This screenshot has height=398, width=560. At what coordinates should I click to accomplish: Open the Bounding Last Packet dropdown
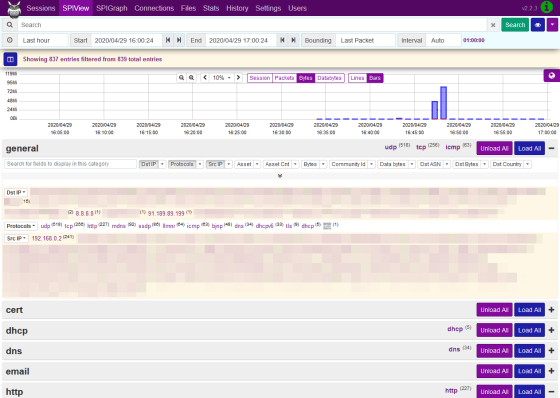point(365,40)
